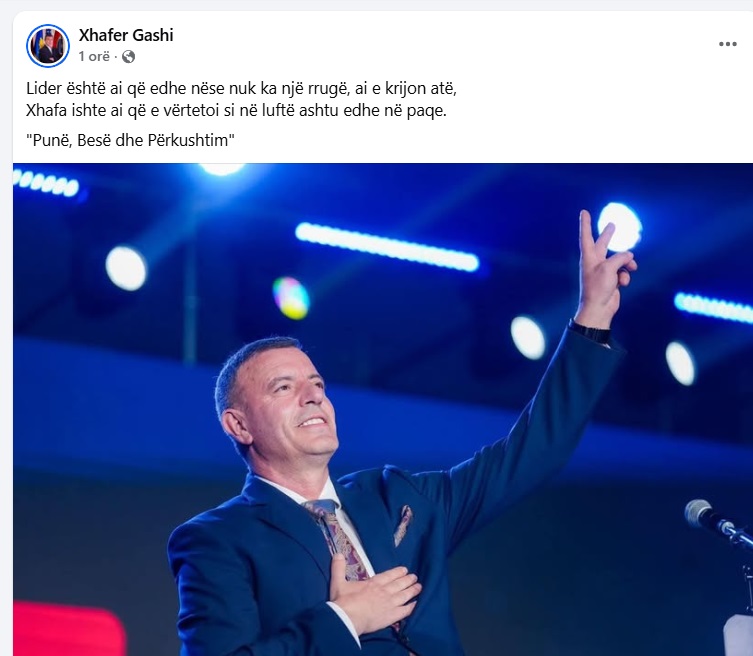Click the long stage light bar above head
753x656 pixels.
387,247
